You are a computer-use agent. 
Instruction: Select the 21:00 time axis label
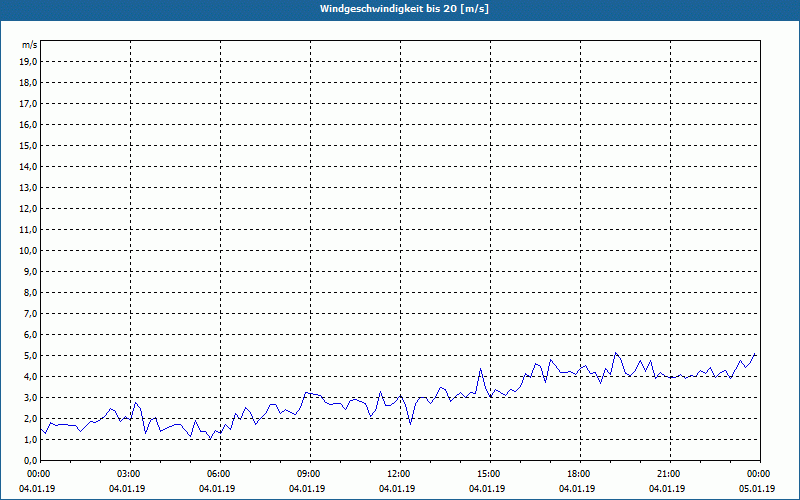(669, 474)
